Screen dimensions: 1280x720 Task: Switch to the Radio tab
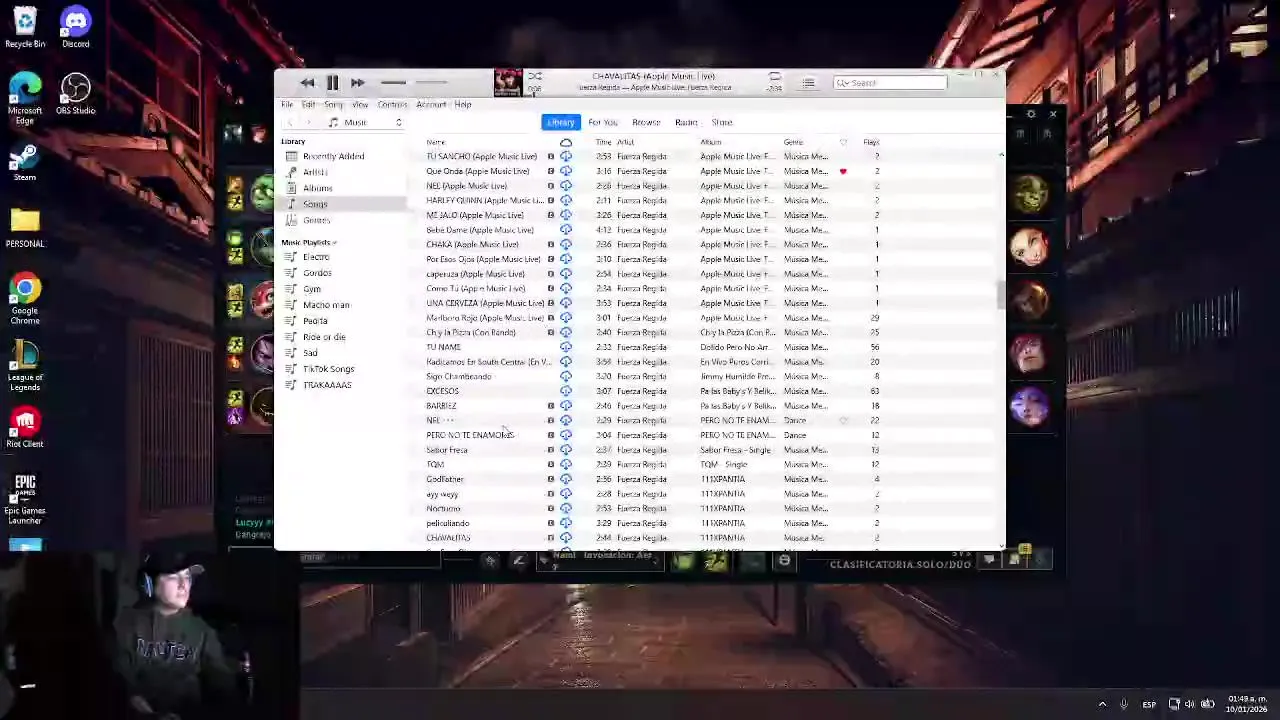coord(686,122)
